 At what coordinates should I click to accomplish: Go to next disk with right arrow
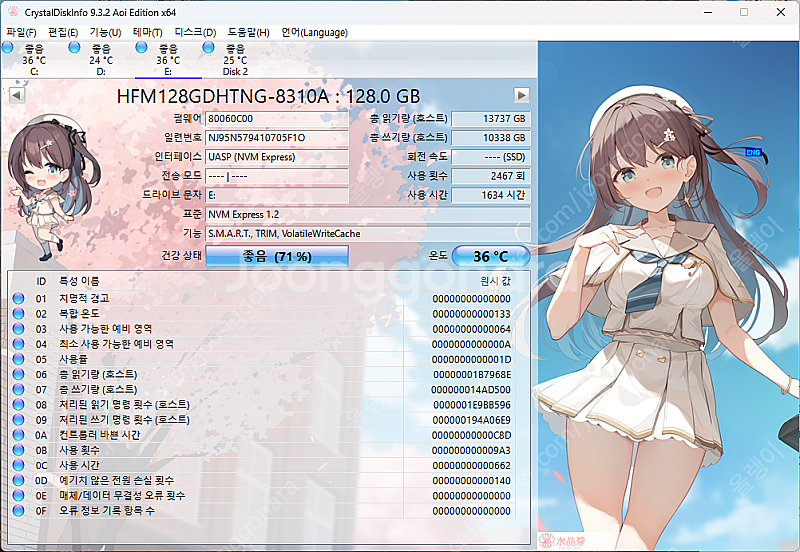coord(521,95)
